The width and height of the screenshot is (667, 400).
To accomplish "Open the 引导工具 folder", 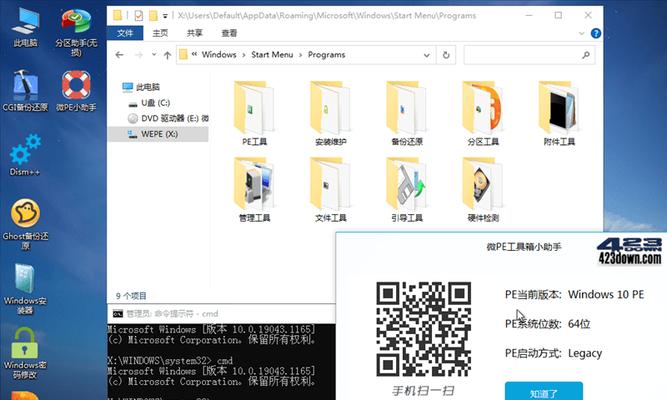I will click(x=407, y=190).
